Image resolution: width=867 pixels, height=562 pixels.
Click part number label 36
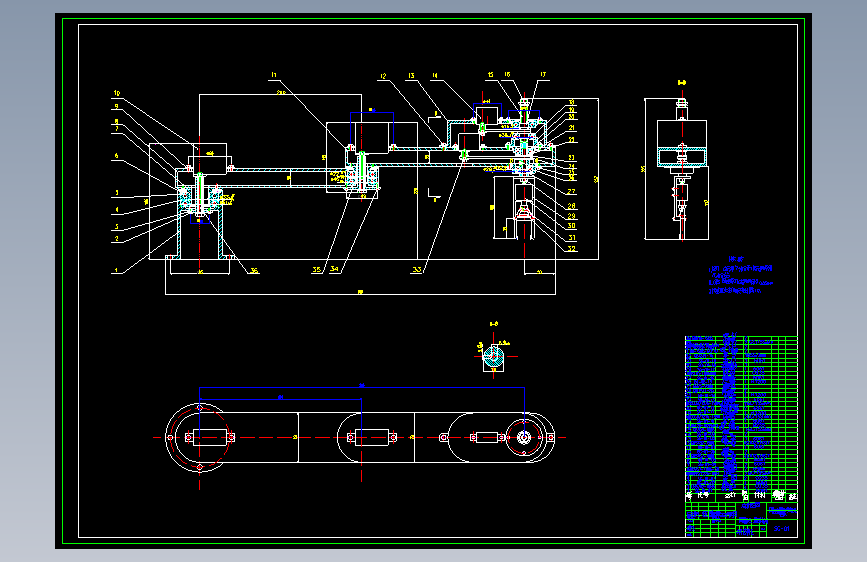[x=254, y=270]
